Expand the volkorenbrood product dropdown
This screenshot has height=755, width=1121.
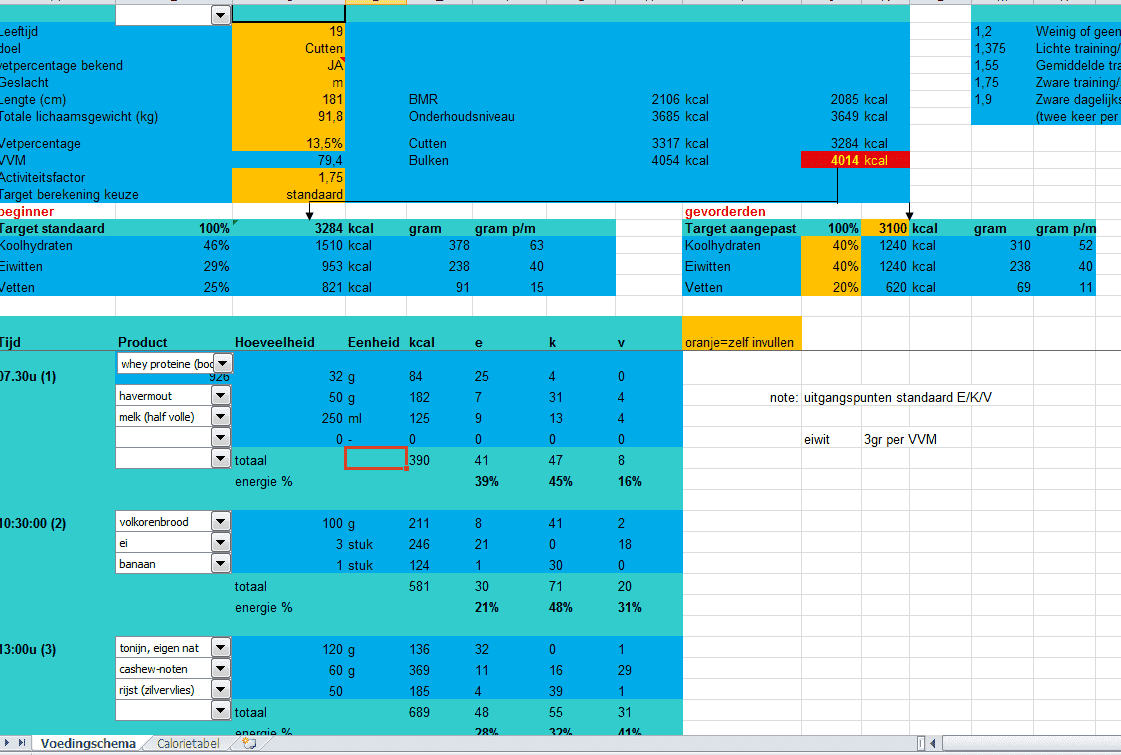pos(221,522)
